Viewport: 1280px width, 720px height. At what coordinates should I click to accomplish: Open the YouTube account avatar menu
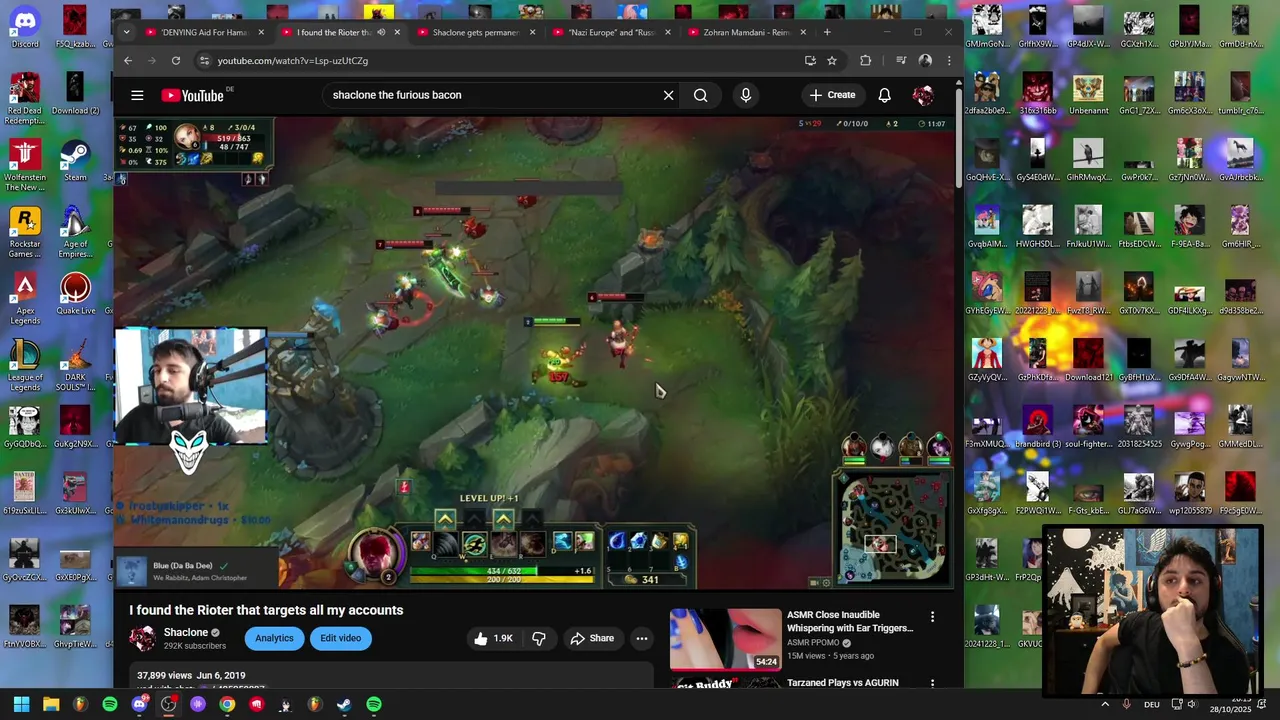coord(923,95)
